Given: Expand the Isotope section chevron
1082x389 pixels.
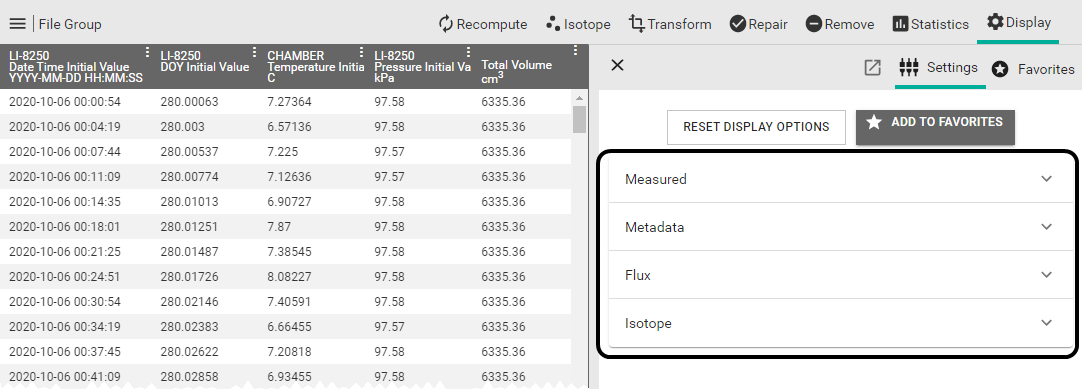Looking at the screenshot, I should (x=1047, y=323).
